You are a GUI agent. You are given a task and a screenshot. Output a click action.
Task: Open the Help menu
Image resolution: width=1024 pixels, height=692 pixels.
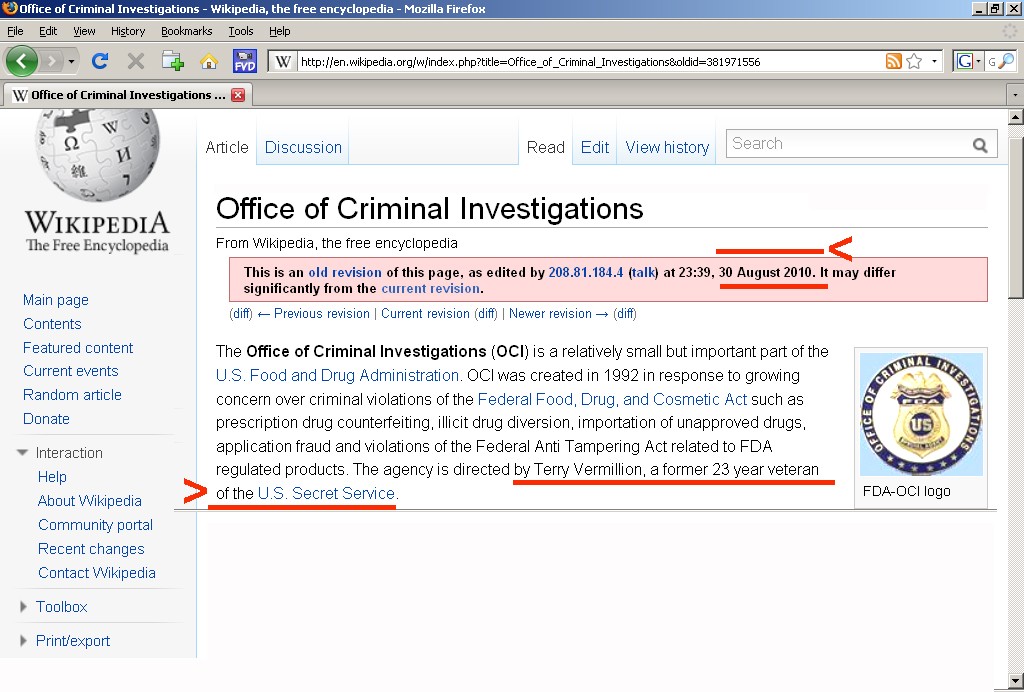tap(280, 31)
